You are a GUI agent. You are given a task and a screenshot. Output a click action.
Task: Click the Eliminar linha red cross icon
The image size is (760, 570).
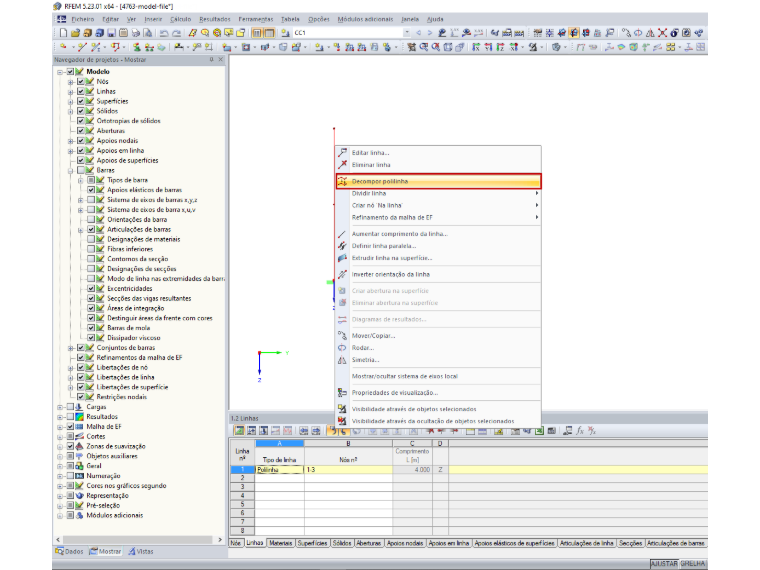pyautogui.click(x=342, y=164)
